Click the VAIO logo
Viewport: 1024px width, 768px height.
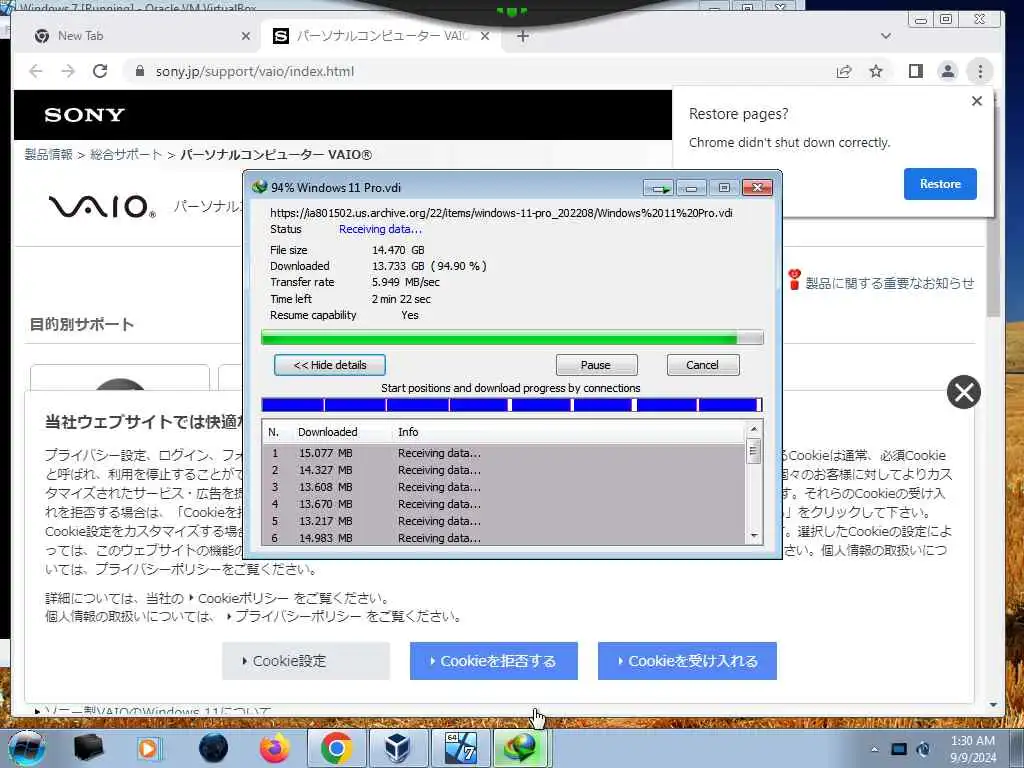tap(102, 206)
